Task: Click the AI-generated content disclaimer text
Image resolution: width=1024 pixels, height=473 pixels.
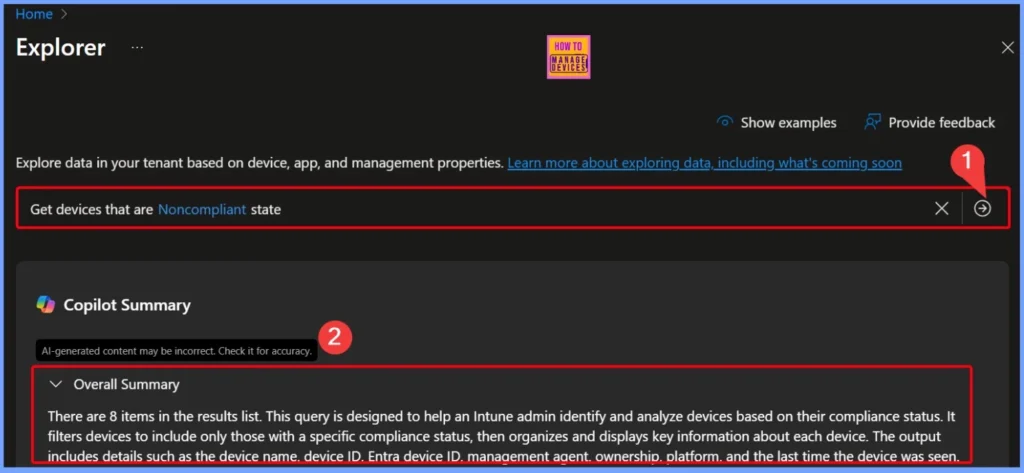Action: click(176, 351)
